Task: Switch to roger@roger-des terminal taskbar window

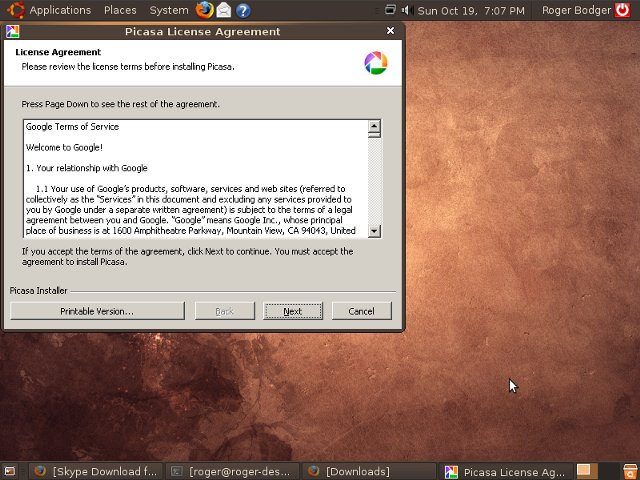Action: (x=233, y=471)
